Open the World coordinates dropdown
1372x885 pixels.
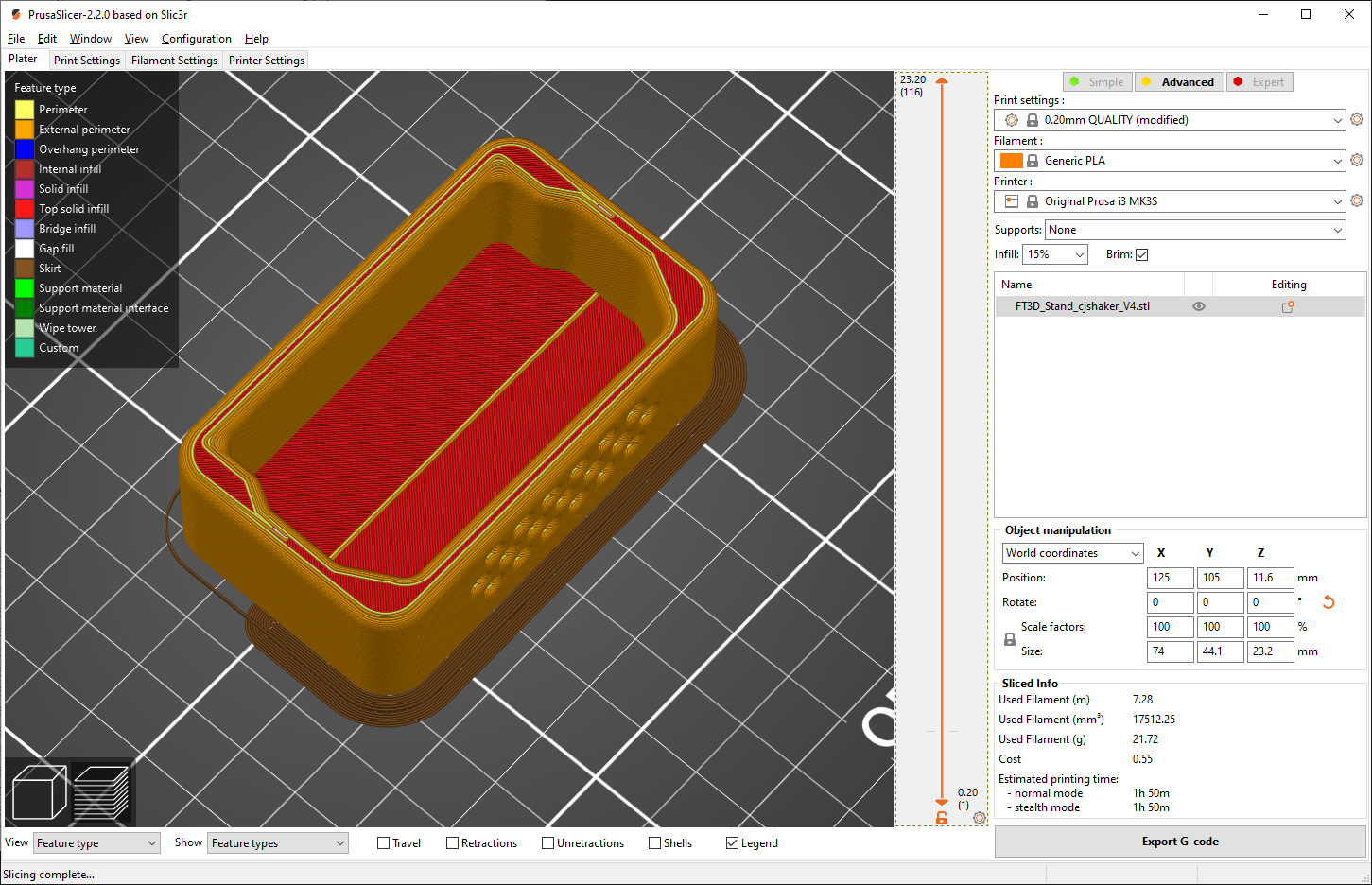coord(1073,553)
